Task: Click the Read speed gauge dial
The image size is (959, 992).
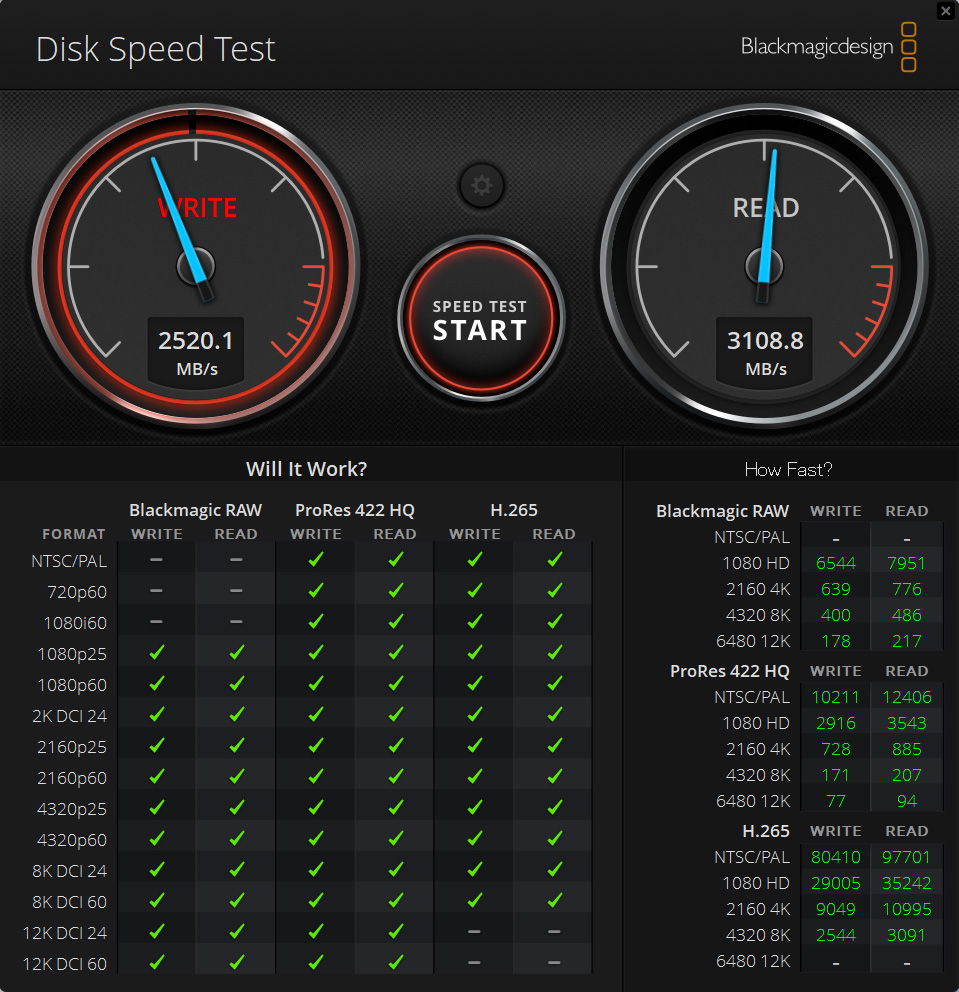Action: click(765, 266)
